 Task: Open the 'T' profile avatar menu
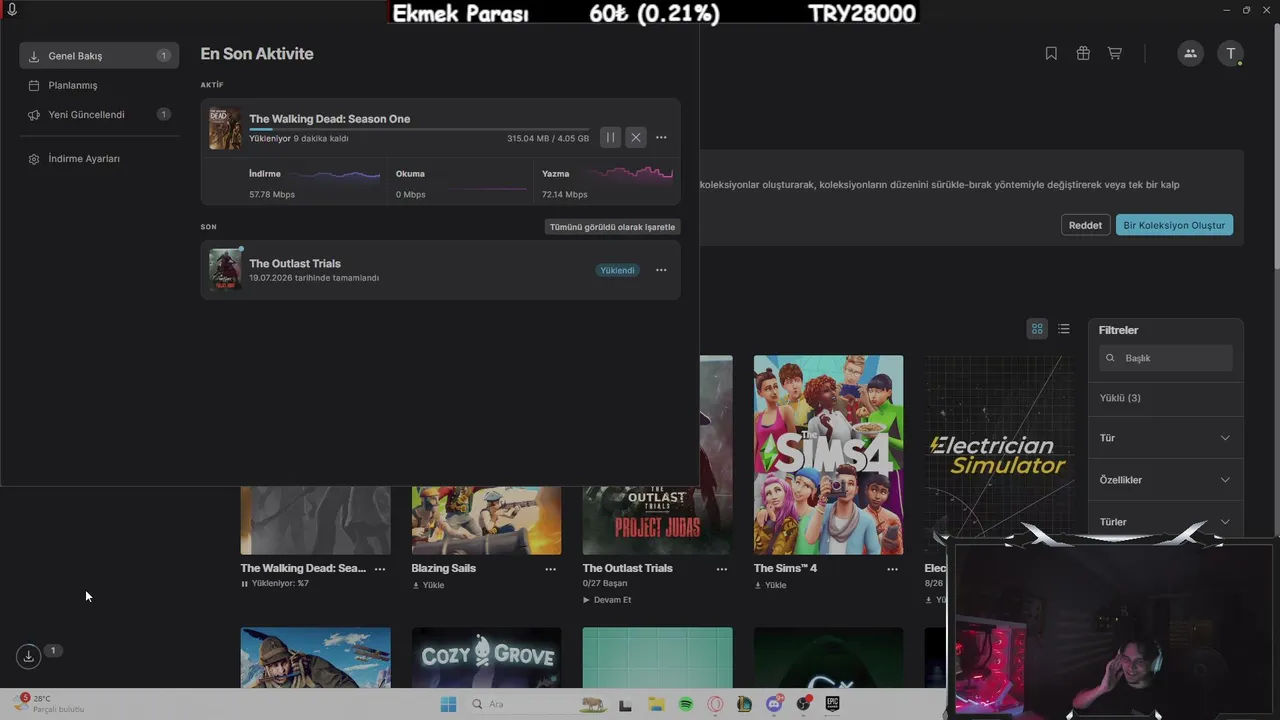click(1230, 54)
